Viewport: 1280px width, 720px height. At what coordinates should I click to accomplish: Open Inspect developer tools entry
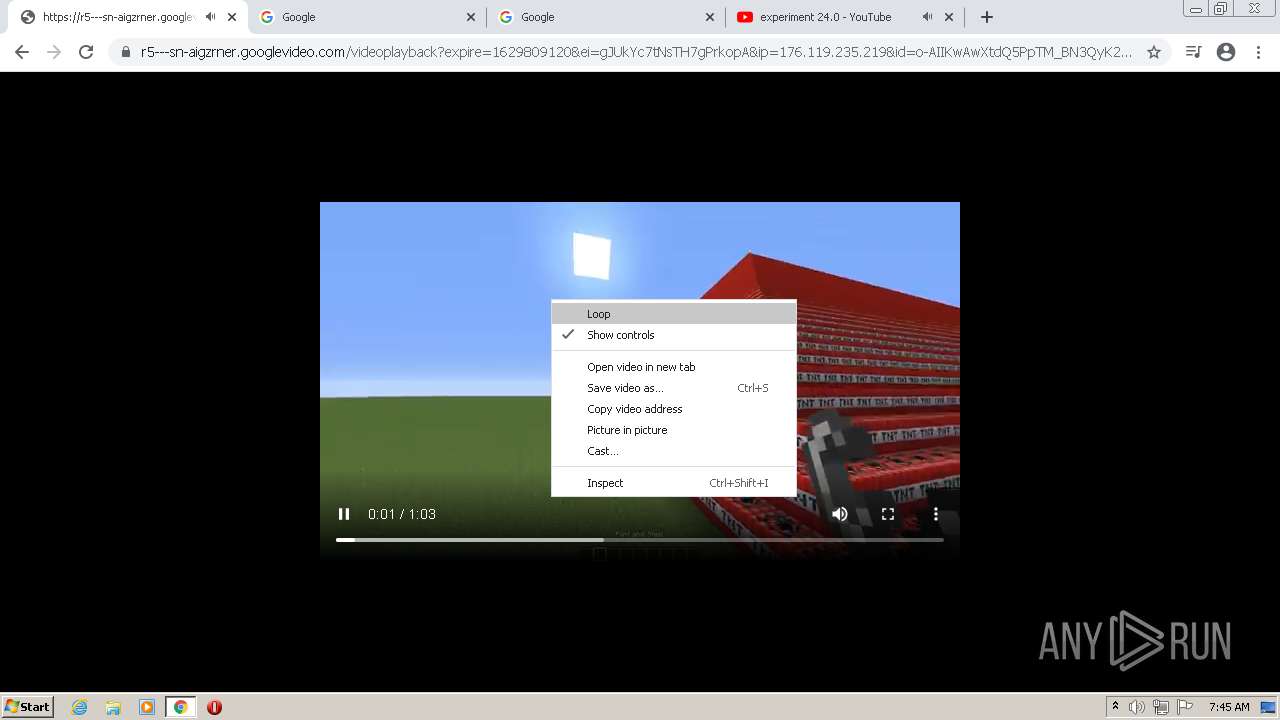pyautogui.click(x=674, y=483)
